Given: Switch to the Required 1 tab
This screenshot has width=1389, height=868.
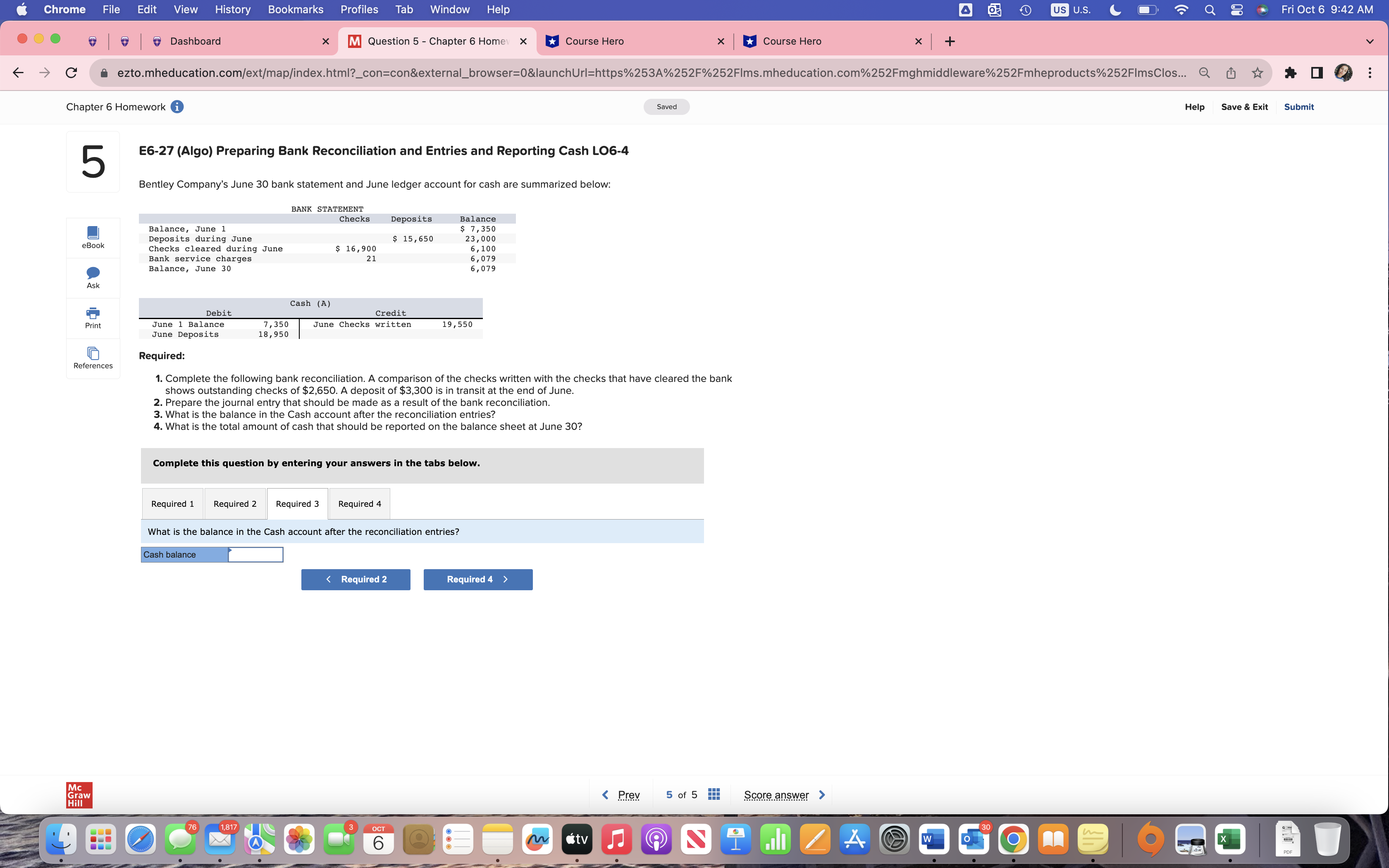Looking at the screenshot, I should click(172, 503).
